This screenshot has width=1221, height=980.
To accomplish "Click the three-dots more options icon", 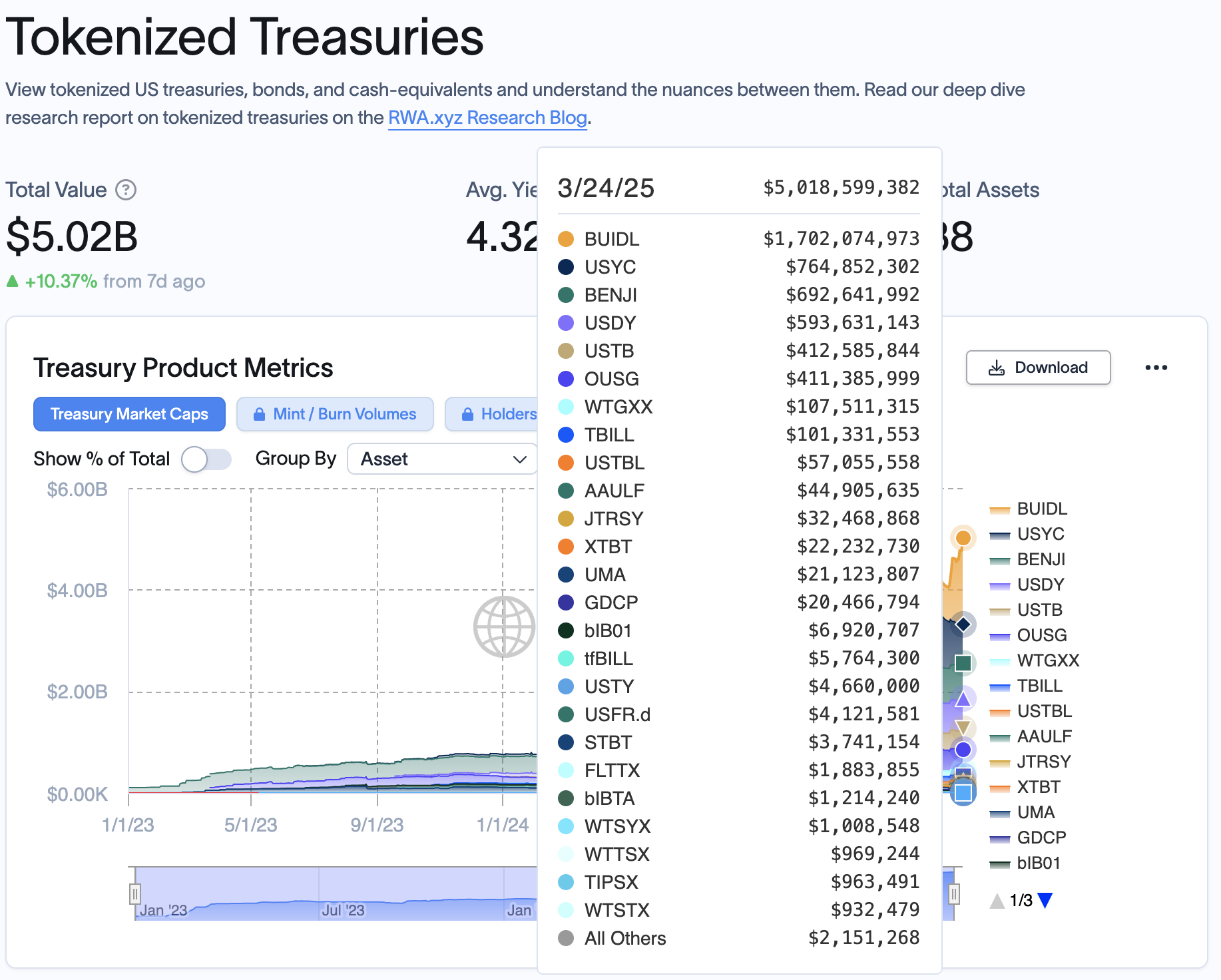I will point(1156,367).
